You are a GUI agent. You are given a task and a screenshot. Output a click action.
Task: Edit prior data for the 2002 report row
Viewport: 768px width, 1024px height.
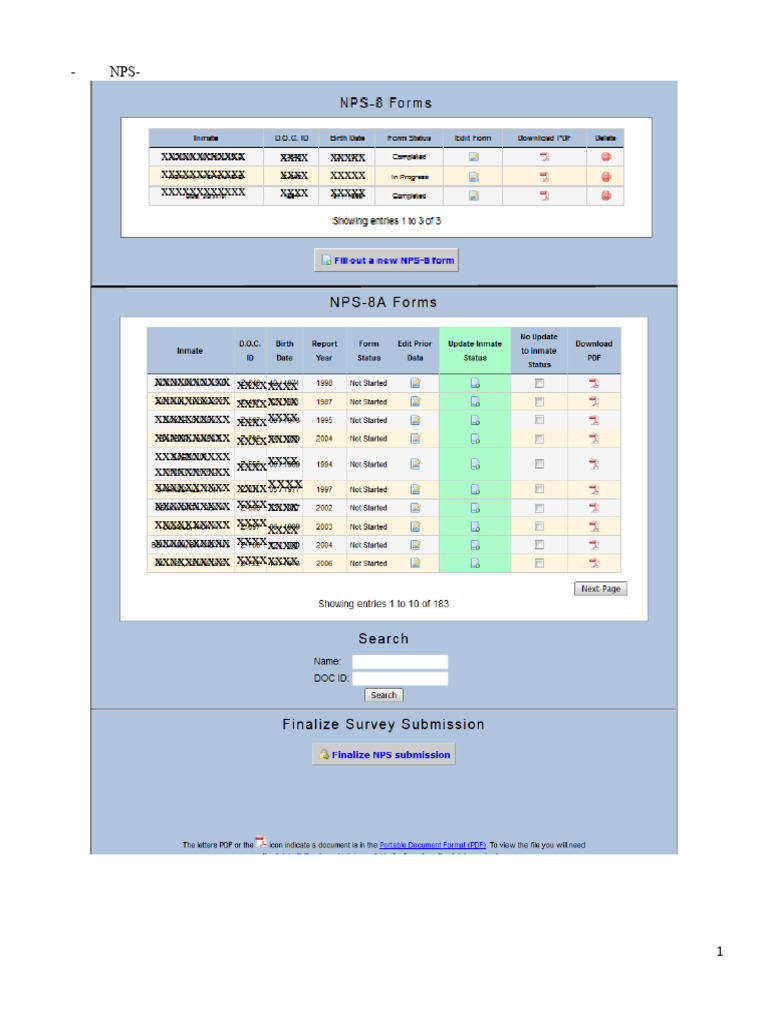415,507
